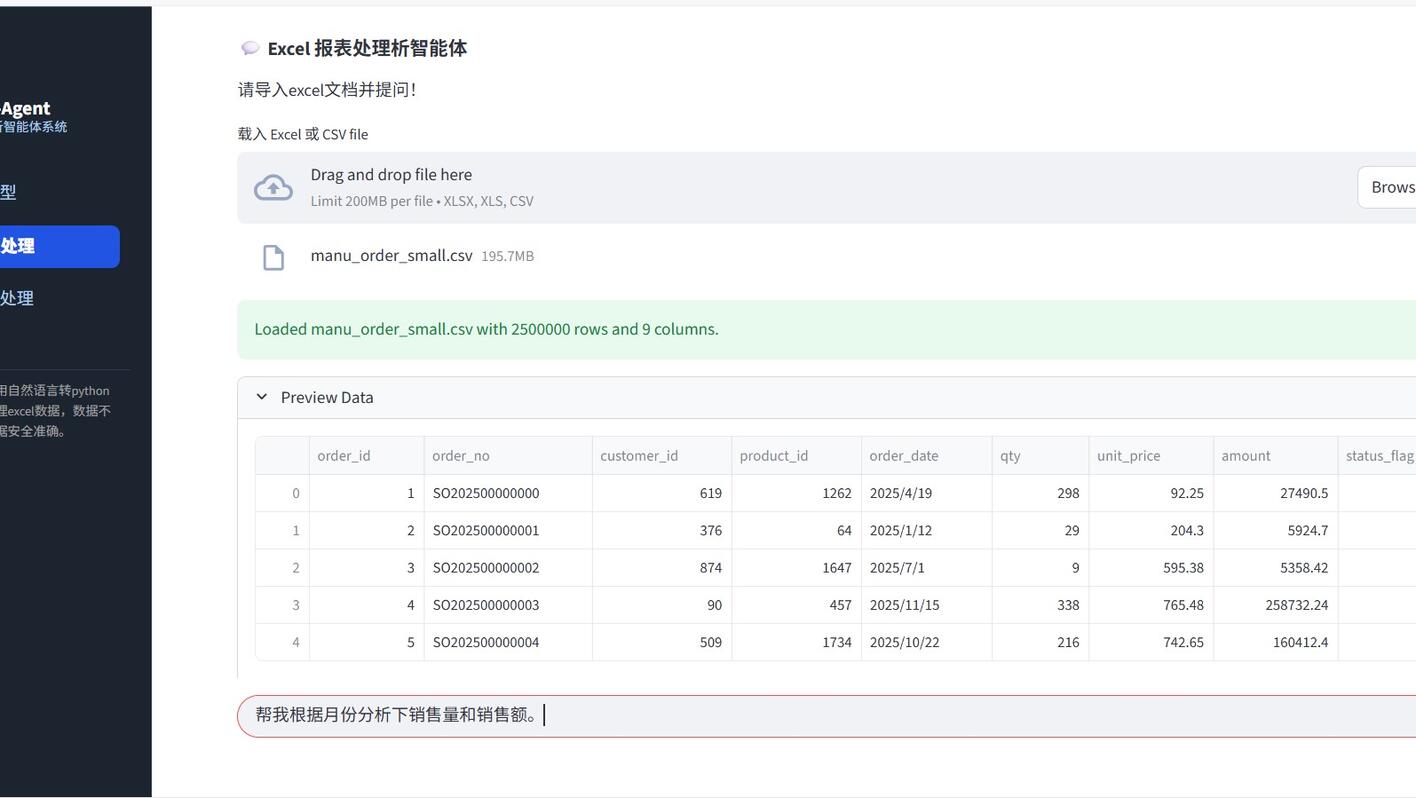Image resolution: width=1416 pixels, height=798 pixels.
Task: Select the highlighted blue sidebar menu item
Action: (60, 246)
